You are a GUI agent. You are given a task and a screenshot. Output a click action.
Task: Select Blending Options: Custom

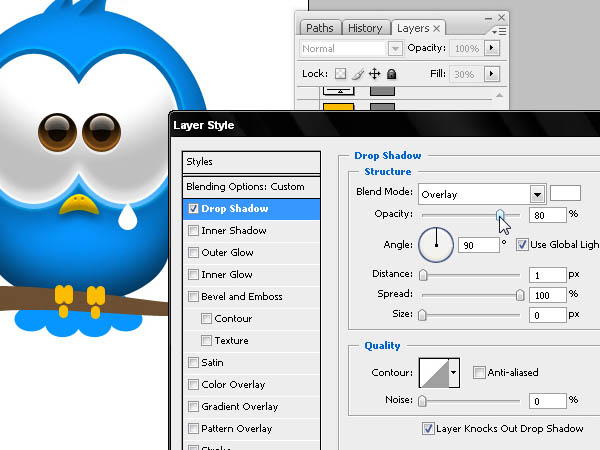[x=251, y=187]
